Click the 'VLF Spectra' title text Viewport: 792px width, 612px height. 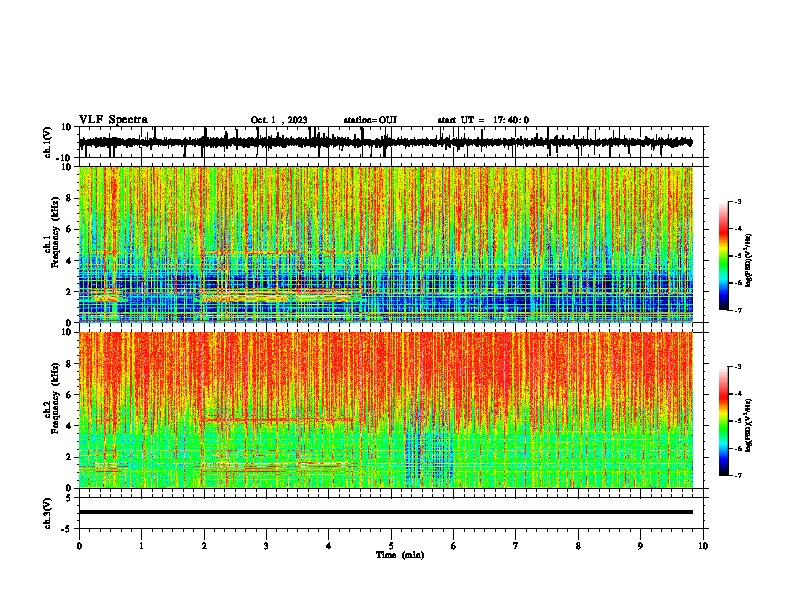point(113,120)
